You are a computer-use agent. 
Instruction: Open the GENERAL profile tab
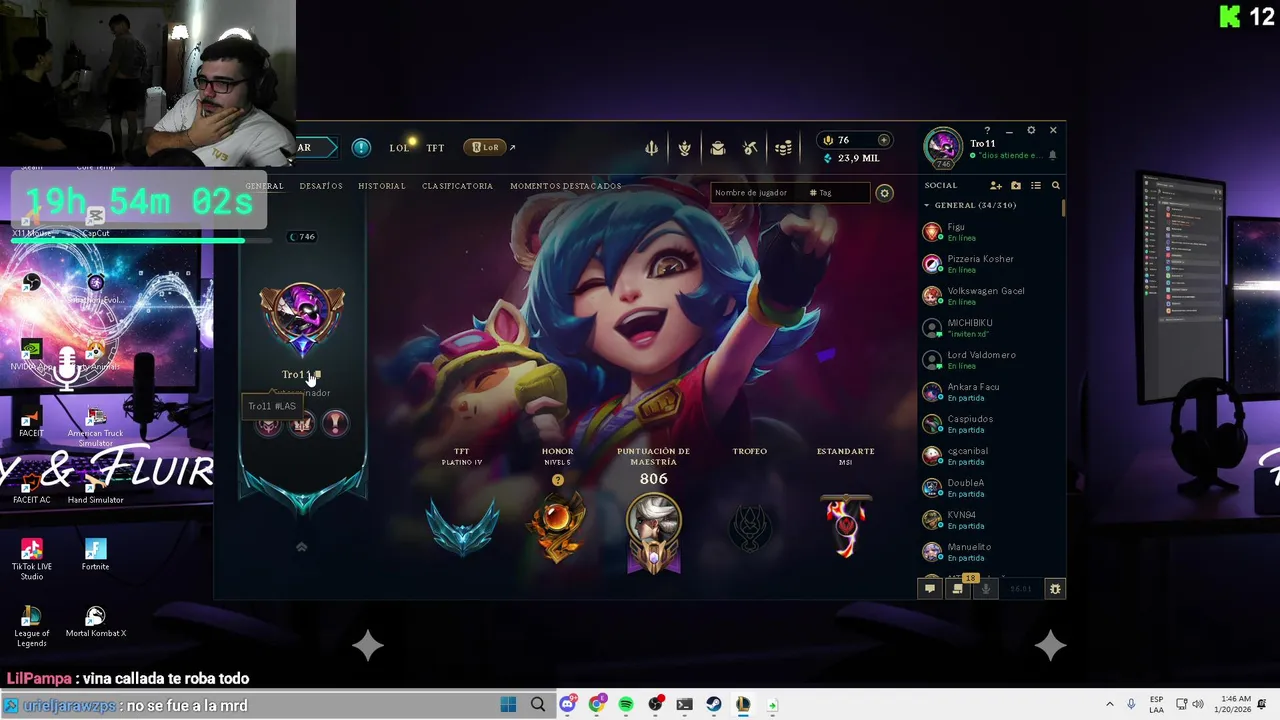coord(265,186)
